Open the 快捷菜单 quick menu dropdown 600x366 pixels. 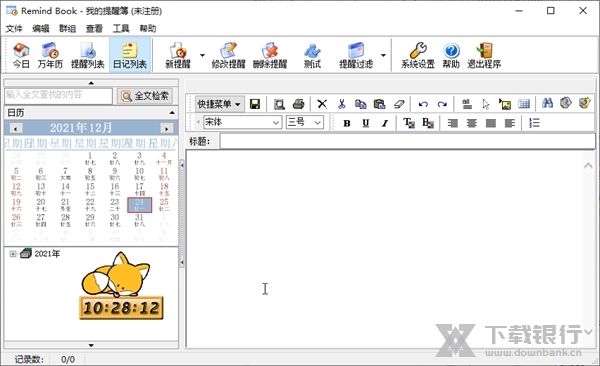[x=219, y=104]
